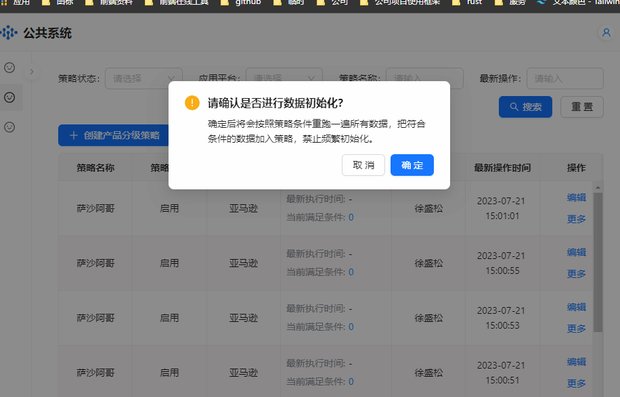Click 编辑 for the 15:00:53 row
The image size is (620, 397).
pos(576,307)
